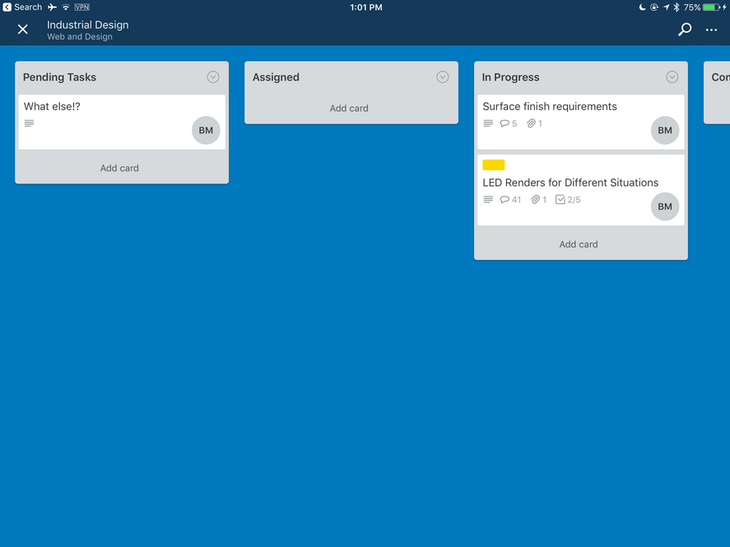Open board search magnifier icon
This screenshot has height=547, width=730.
click(684, 29)
